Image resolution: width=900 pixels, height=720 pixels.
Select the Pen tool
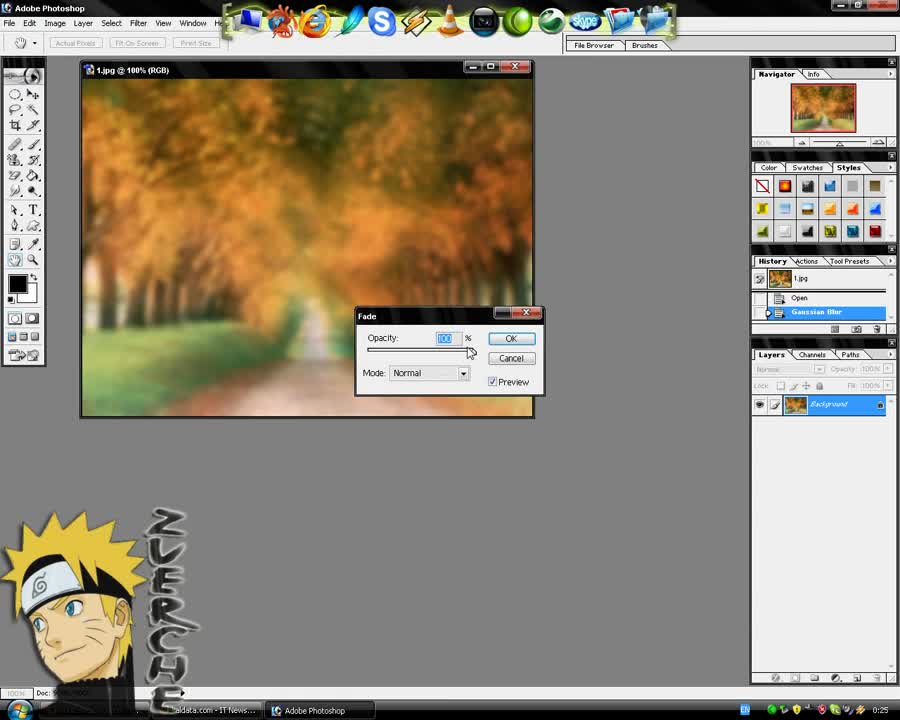tap(15, 226)
